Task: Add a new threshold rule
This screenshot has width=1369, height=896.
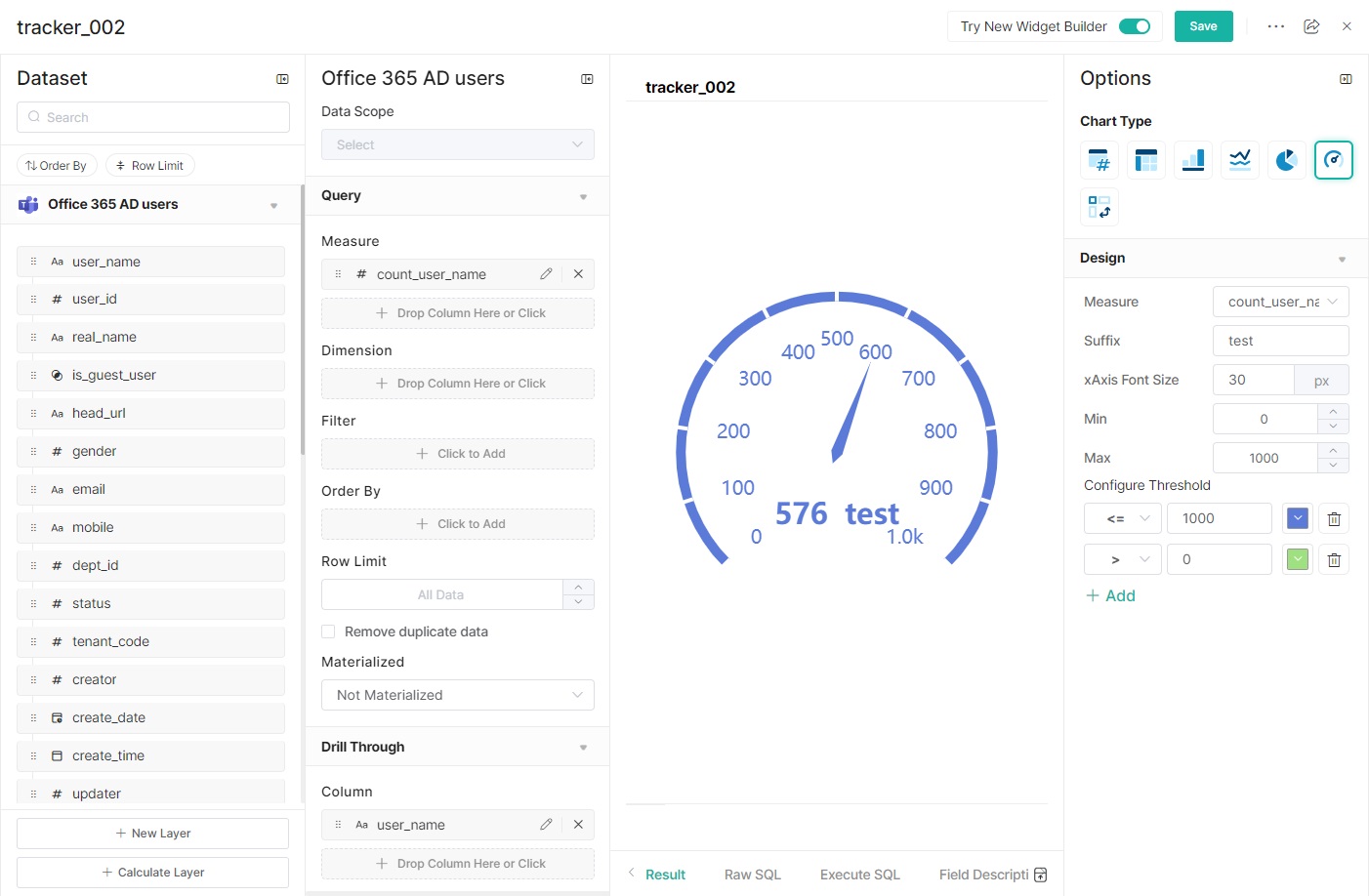Action: (x=1110, y=594)
